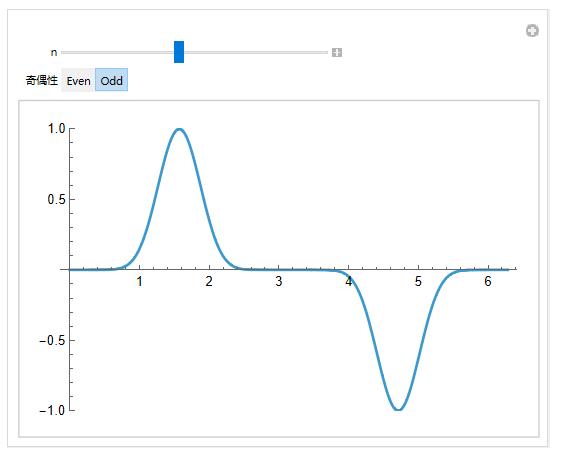The image size is (568, 462).
Task: Click the n label beside the slider
Action: tap(54, 53)
